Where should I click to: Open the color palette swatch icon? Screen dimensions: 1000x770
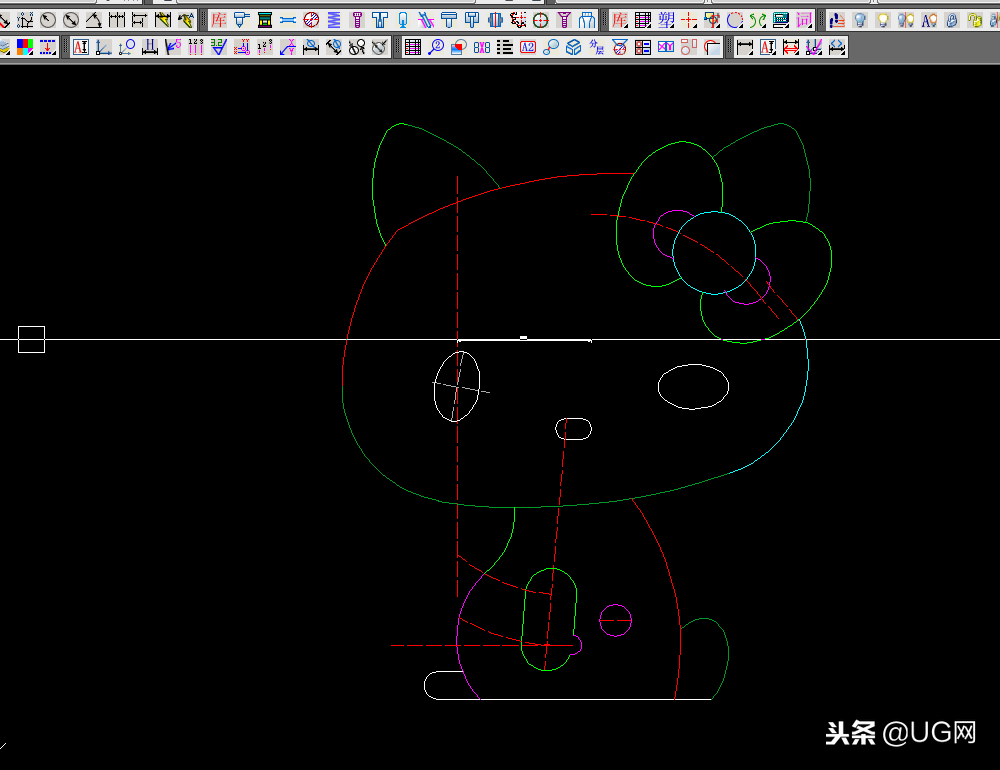pyautogui.click(x=25, y=47)
